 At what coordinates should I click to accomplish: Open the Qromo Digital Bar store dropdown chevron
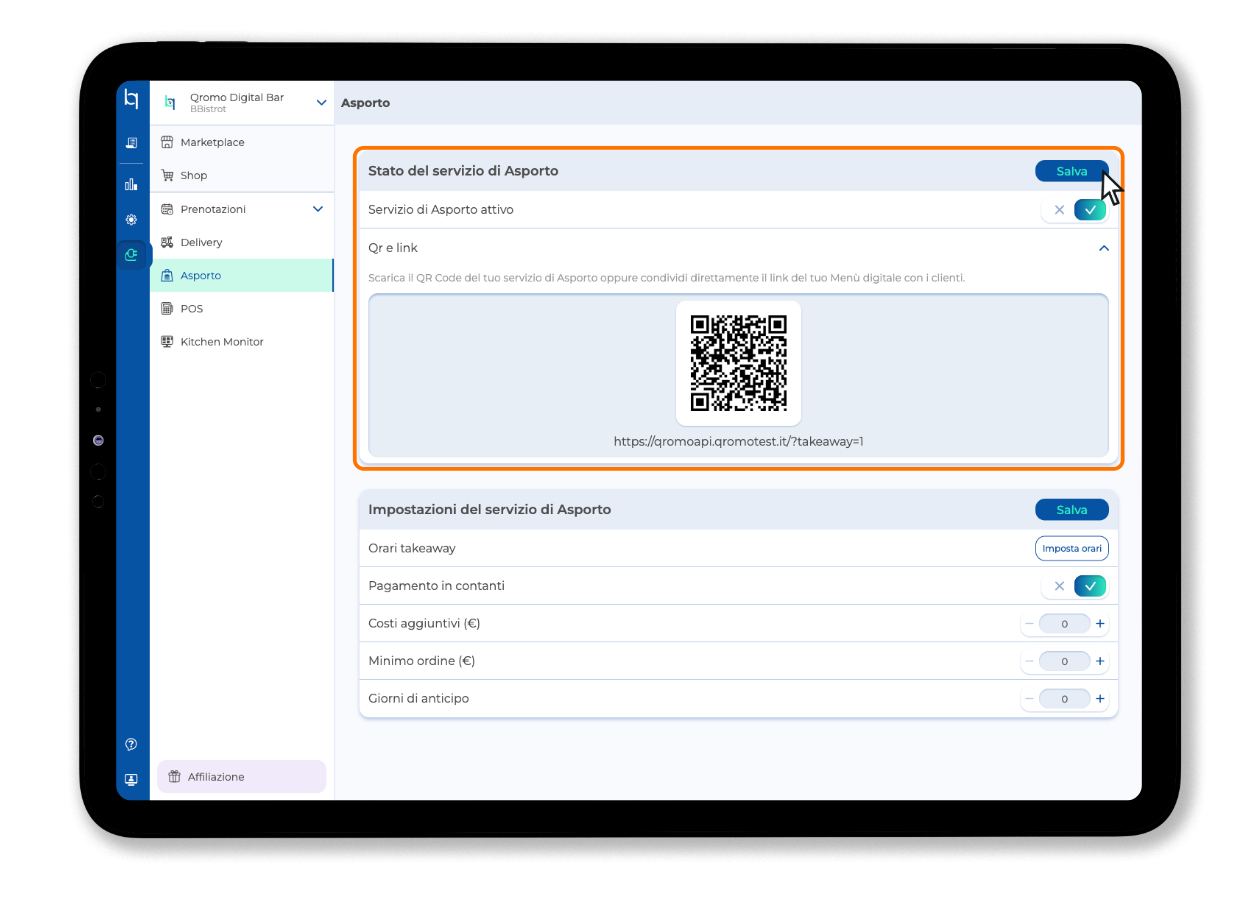click(321, 102)
